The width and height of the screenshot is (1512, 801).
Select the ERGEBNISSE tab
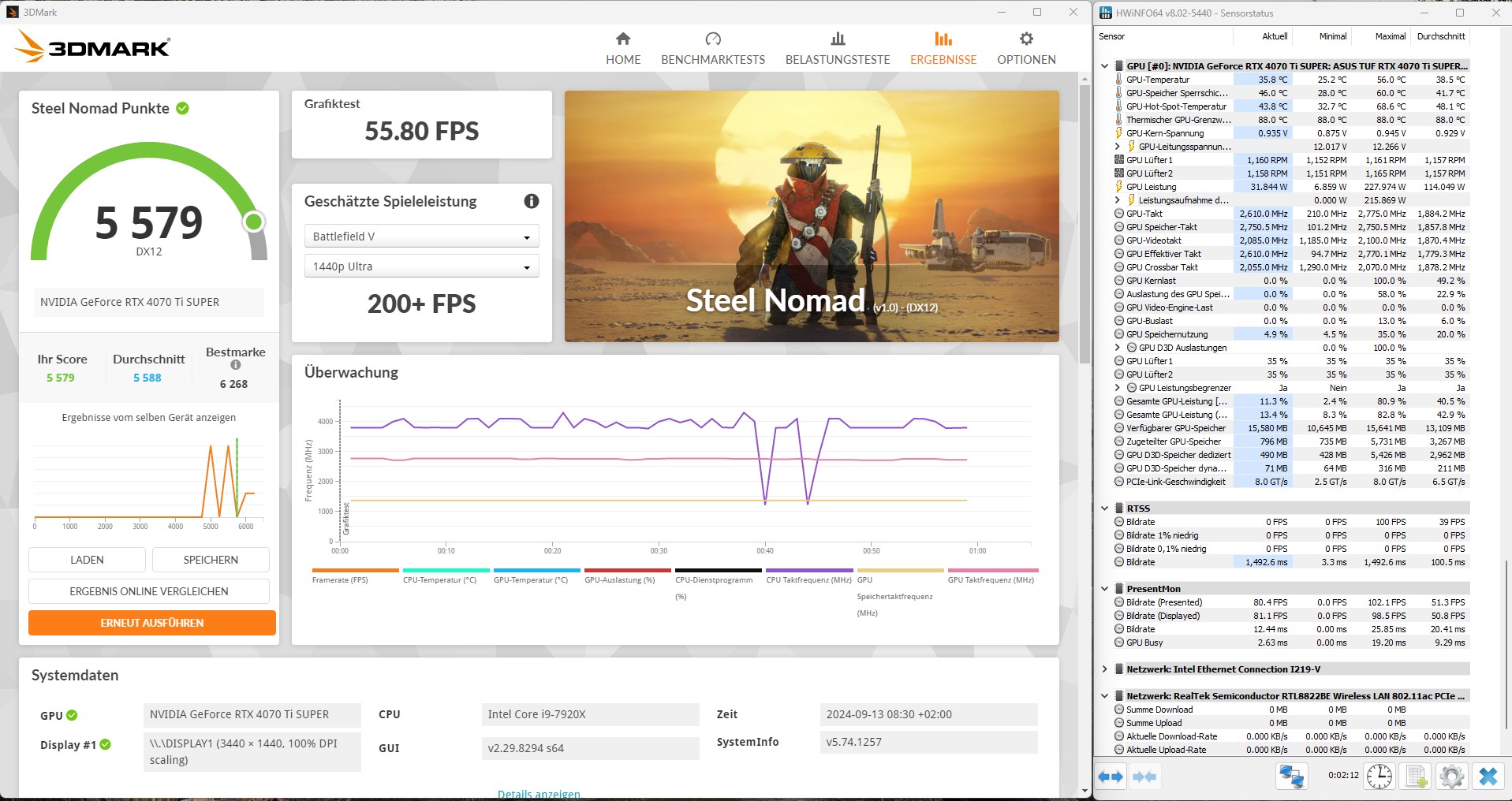pos(943,49)
